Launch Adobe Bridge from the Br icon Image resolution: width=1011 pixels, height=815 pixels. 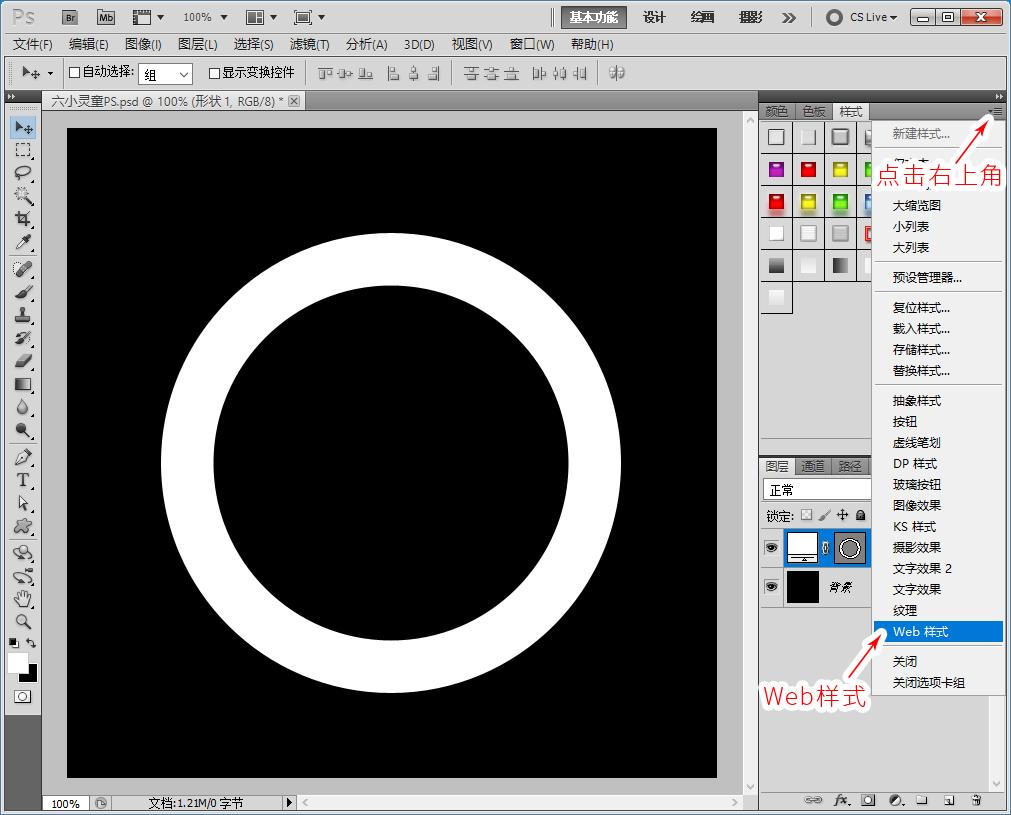pos(69,17)
